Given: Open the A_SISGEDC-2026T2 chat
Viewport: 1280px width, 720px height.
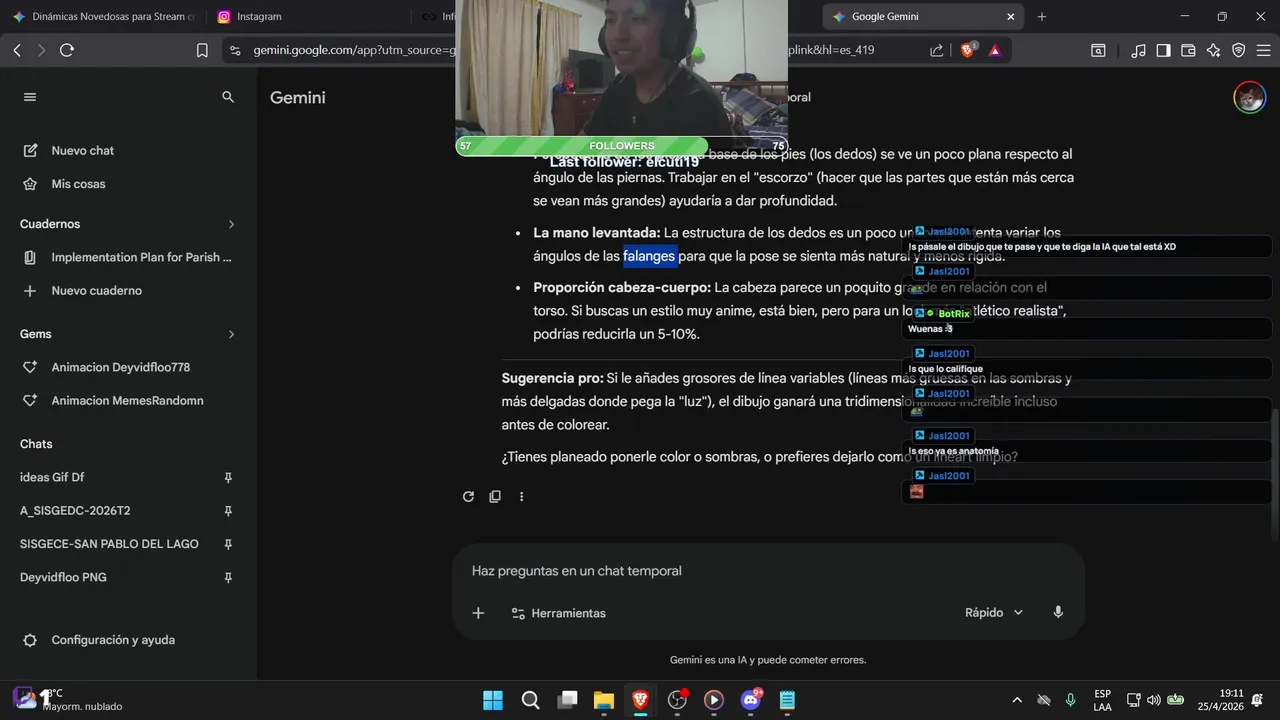Looking at the screenshot, I should point(75,511).
